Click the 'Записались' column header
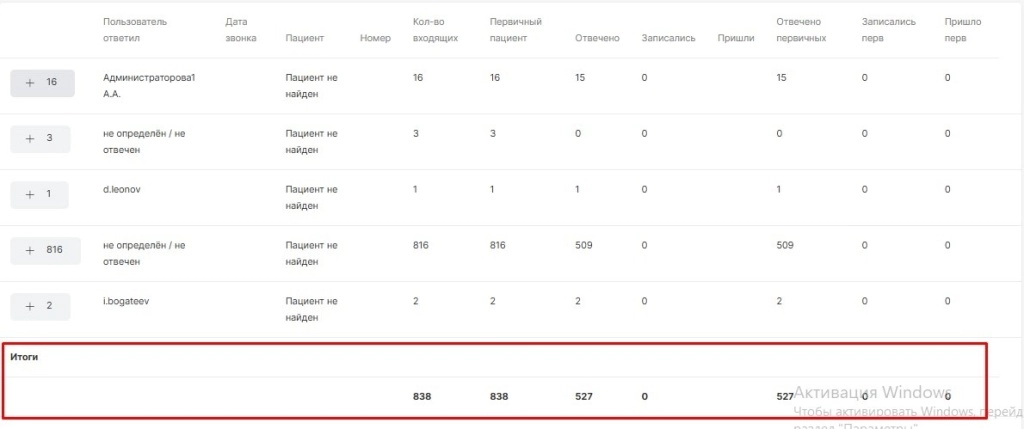This screenshot has height=429, width=1024. pyautogui.click(x=668, y=39)
